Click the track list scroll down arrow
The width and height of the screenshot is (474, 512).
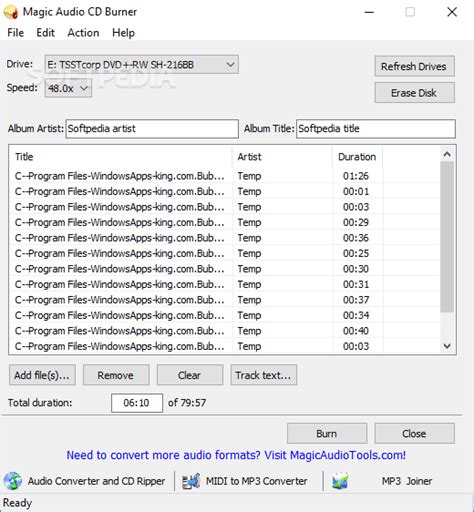coord(447,346)
